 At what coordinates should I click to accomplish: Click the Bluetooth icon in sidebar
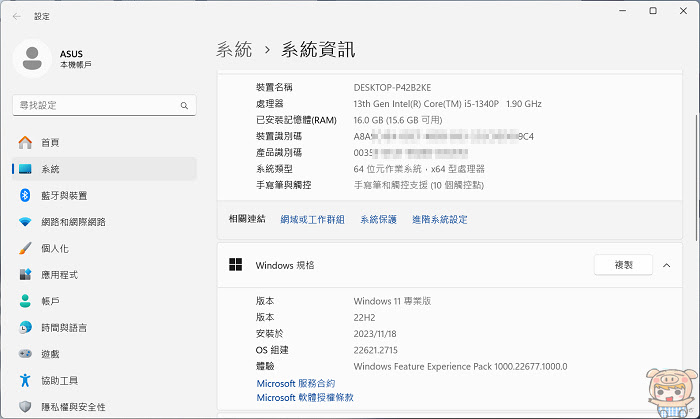click(x=25, y=195)
